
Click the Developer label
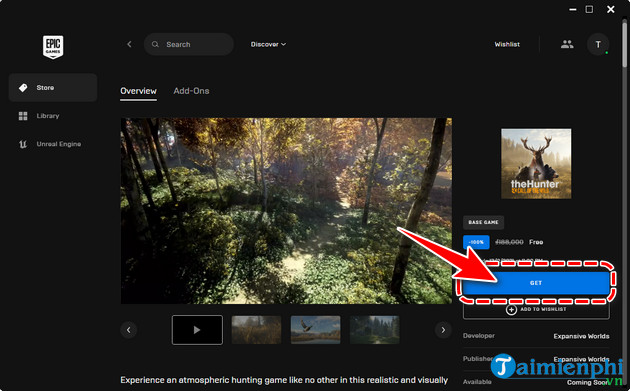(479, 336)
